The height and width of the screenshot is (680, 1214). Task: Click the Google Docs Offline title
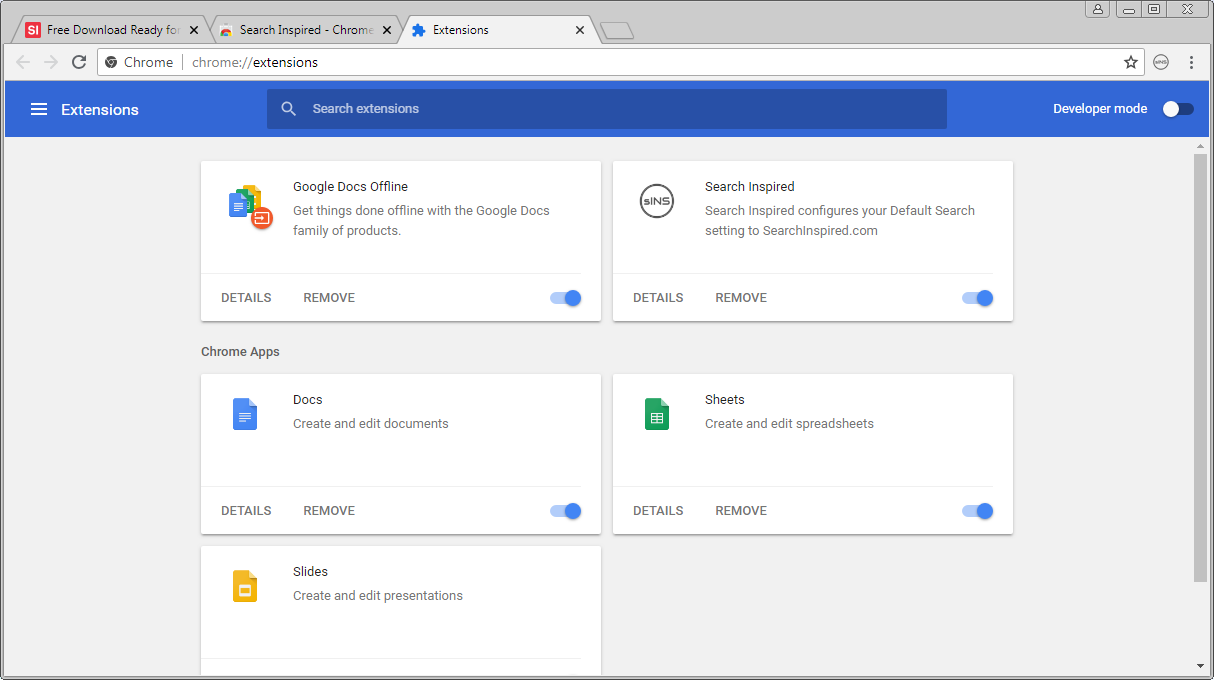[350, 187]
